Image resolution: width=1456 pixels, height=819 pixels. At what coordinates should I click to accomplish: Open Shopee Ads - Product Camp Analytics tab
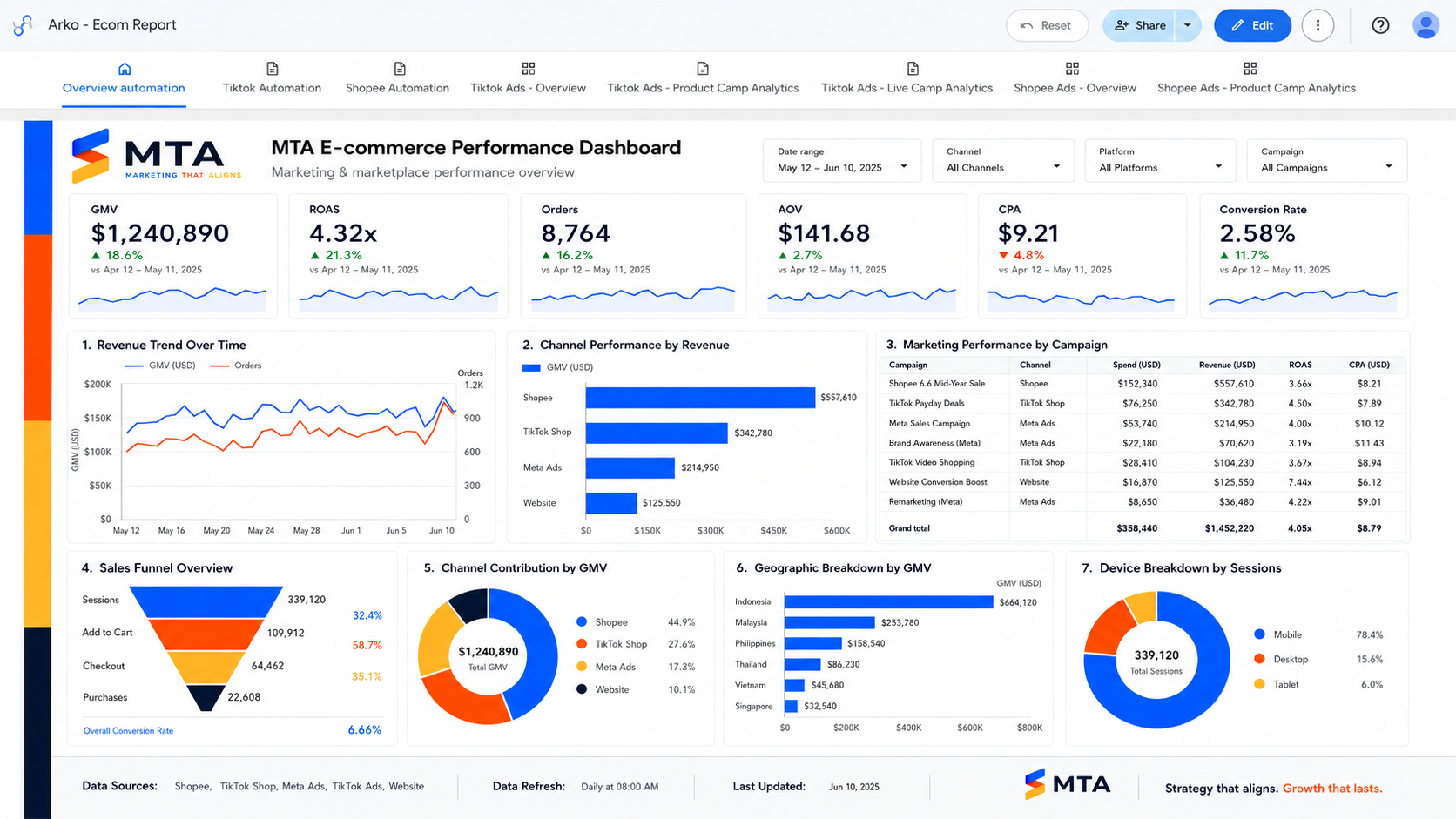tap(1256, 79)
